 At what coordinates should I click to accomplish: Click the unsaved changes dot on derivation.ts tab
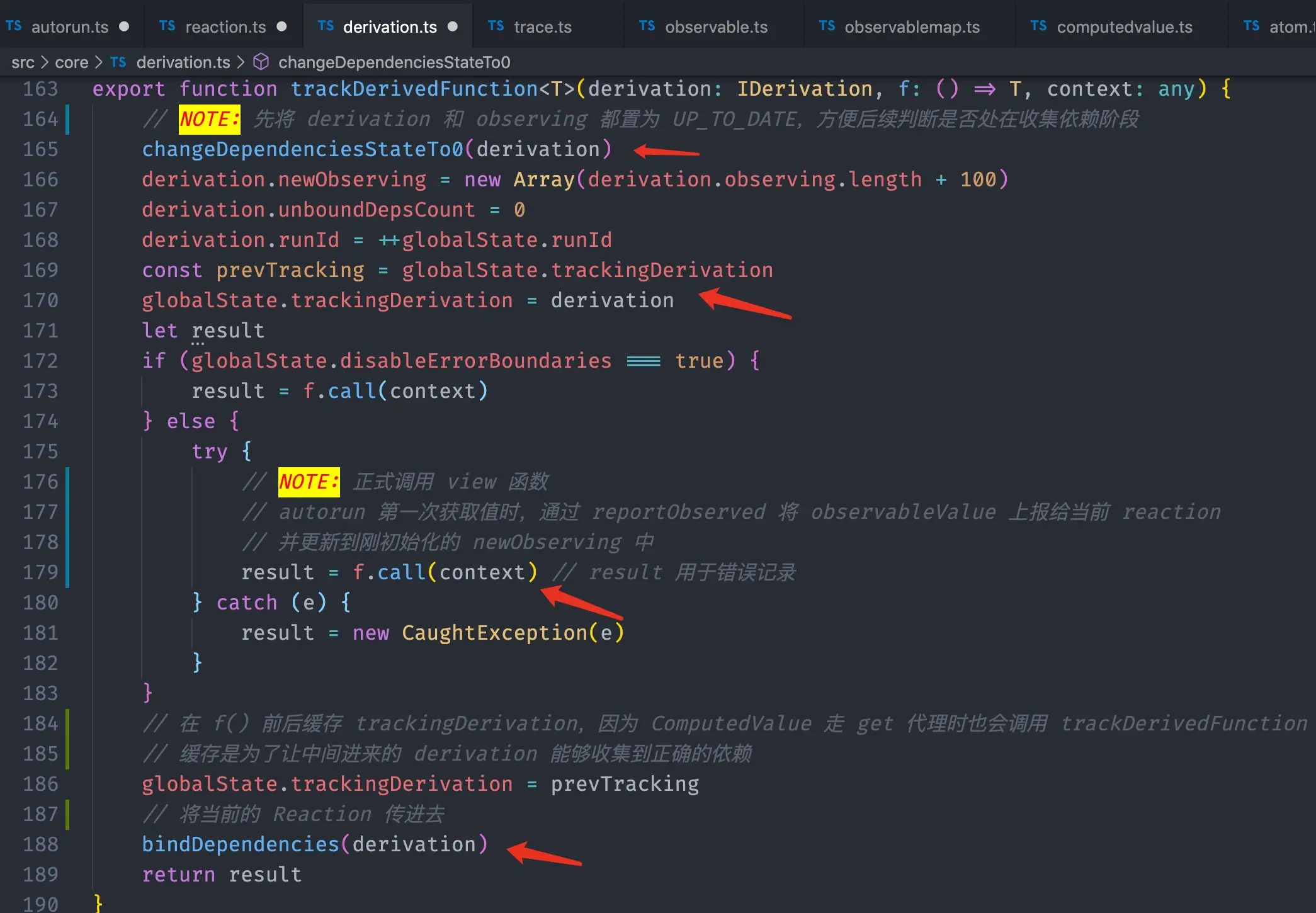point(452,26)
